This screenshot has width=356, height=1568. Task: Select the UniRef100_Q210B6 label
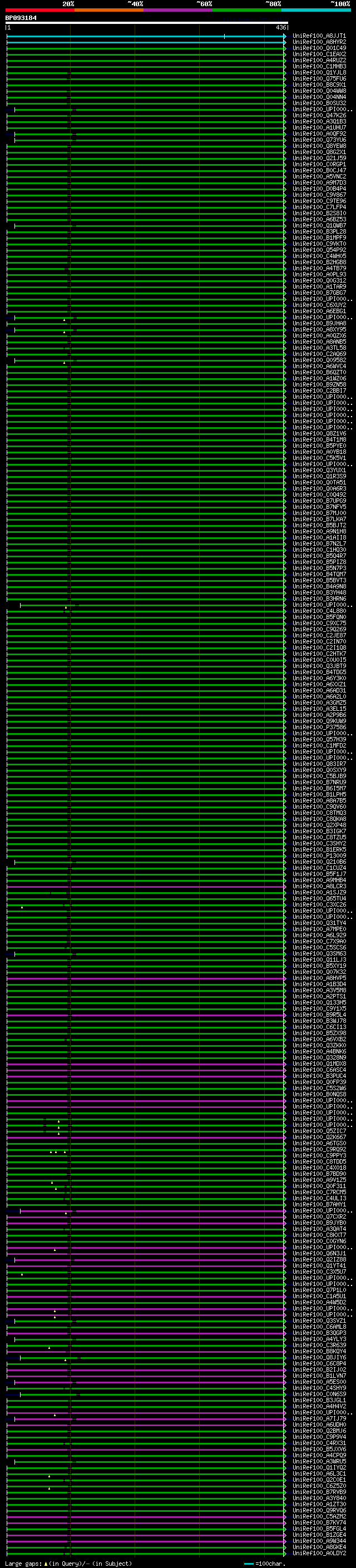tap(319, 863)
